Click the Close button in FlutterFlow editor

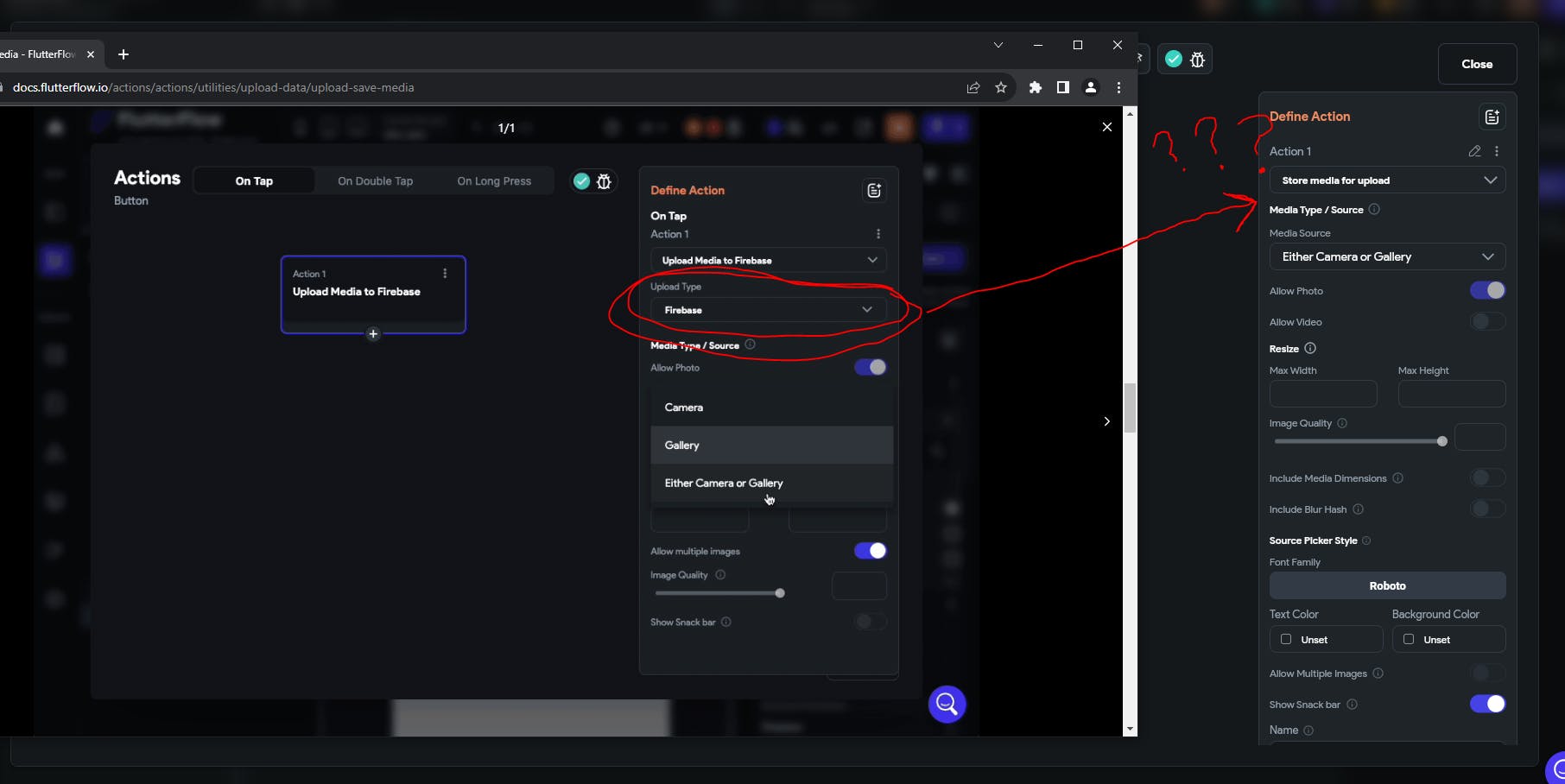point(1477,64)
